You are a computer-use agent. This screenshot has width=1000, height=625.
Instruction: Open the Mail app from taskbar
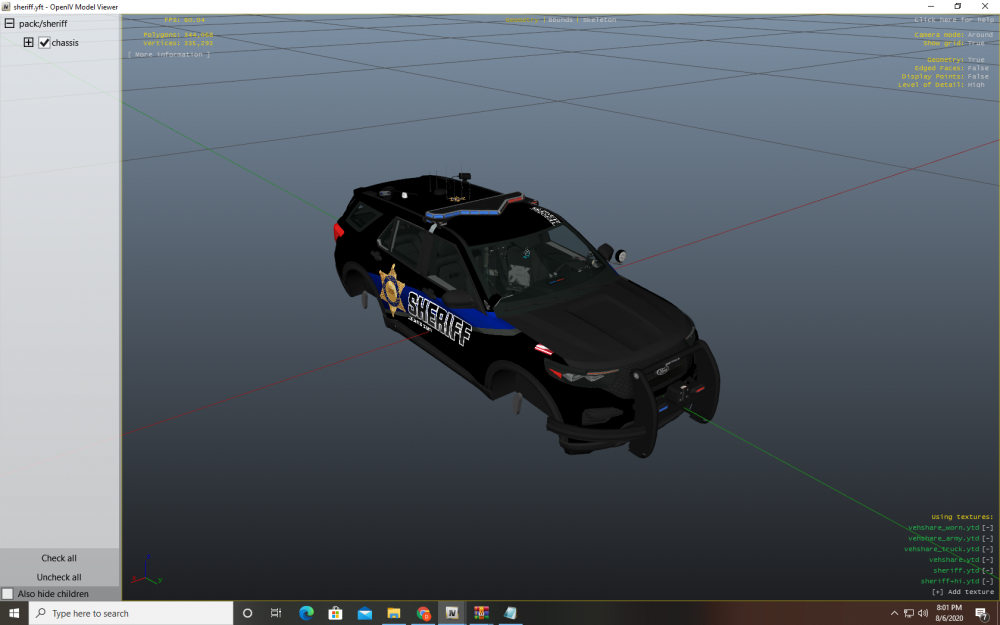(x=365, y=614)
